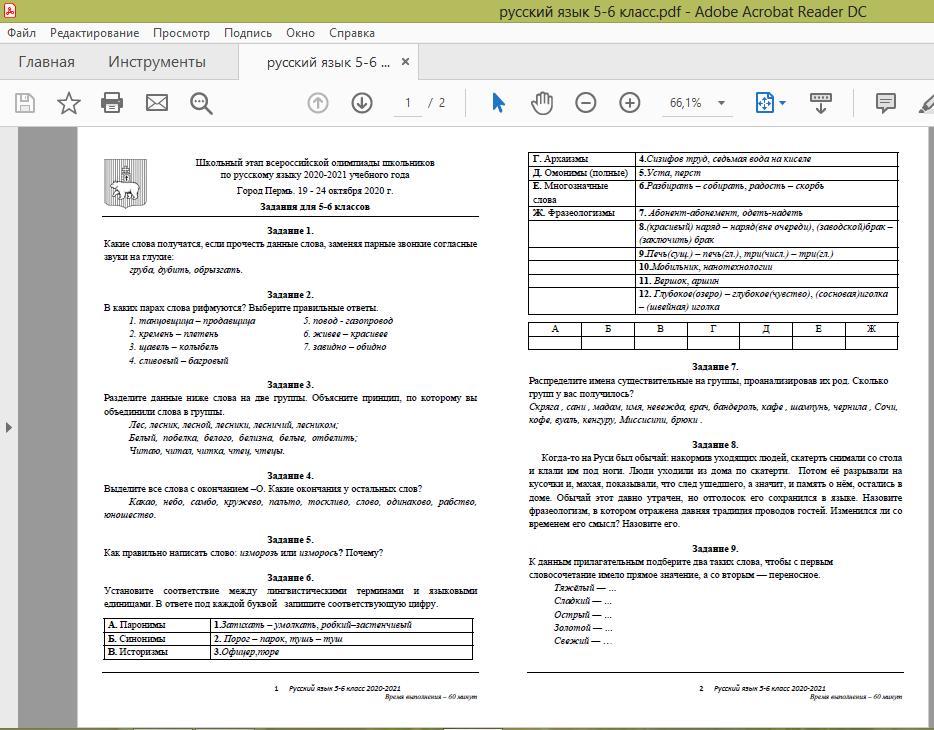Click the line Золотой — ...

tap(583, 628)
